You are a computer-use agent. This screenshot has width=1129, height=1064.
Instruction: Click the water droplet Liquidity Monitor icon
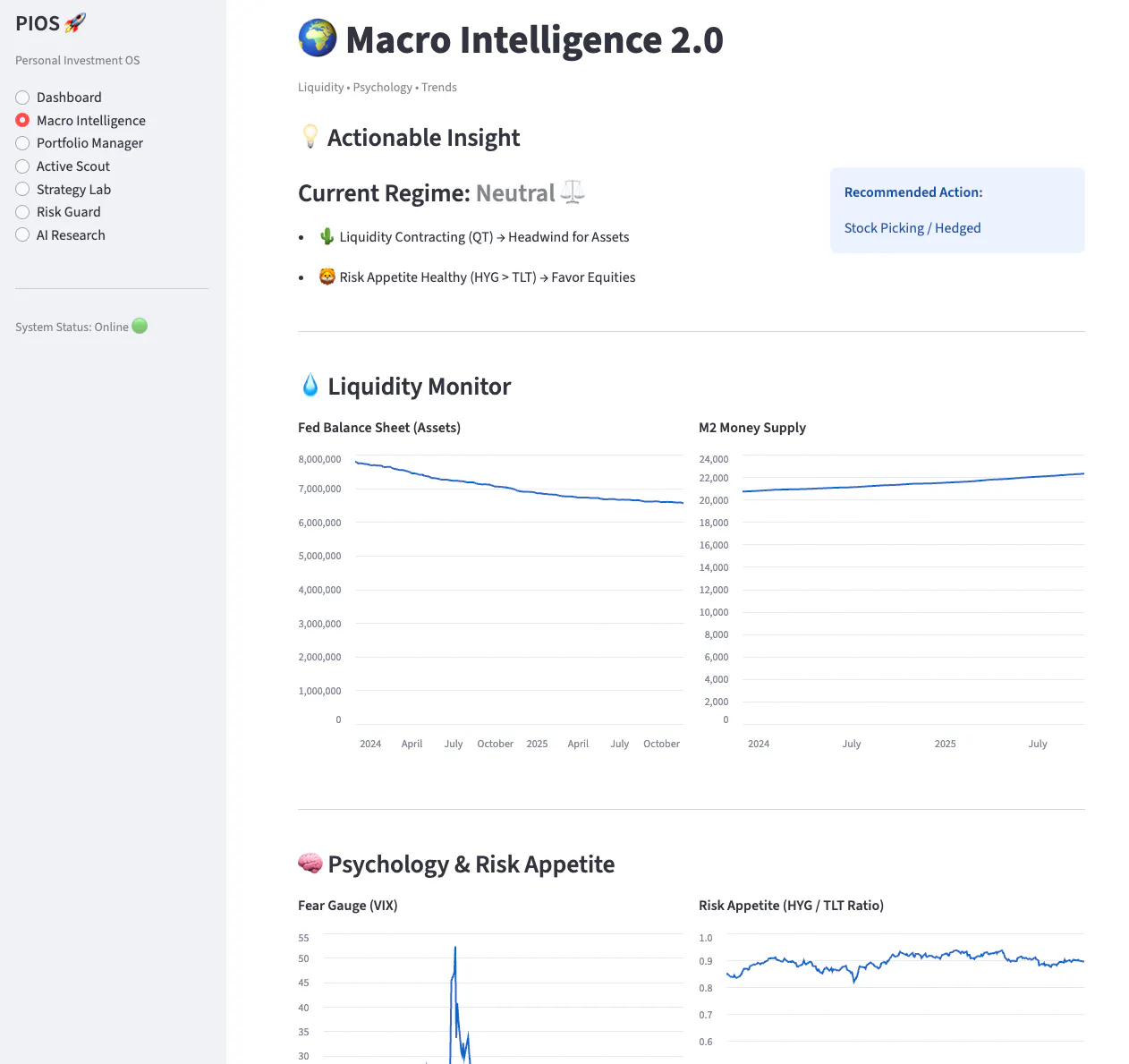[x=310, y=386]
